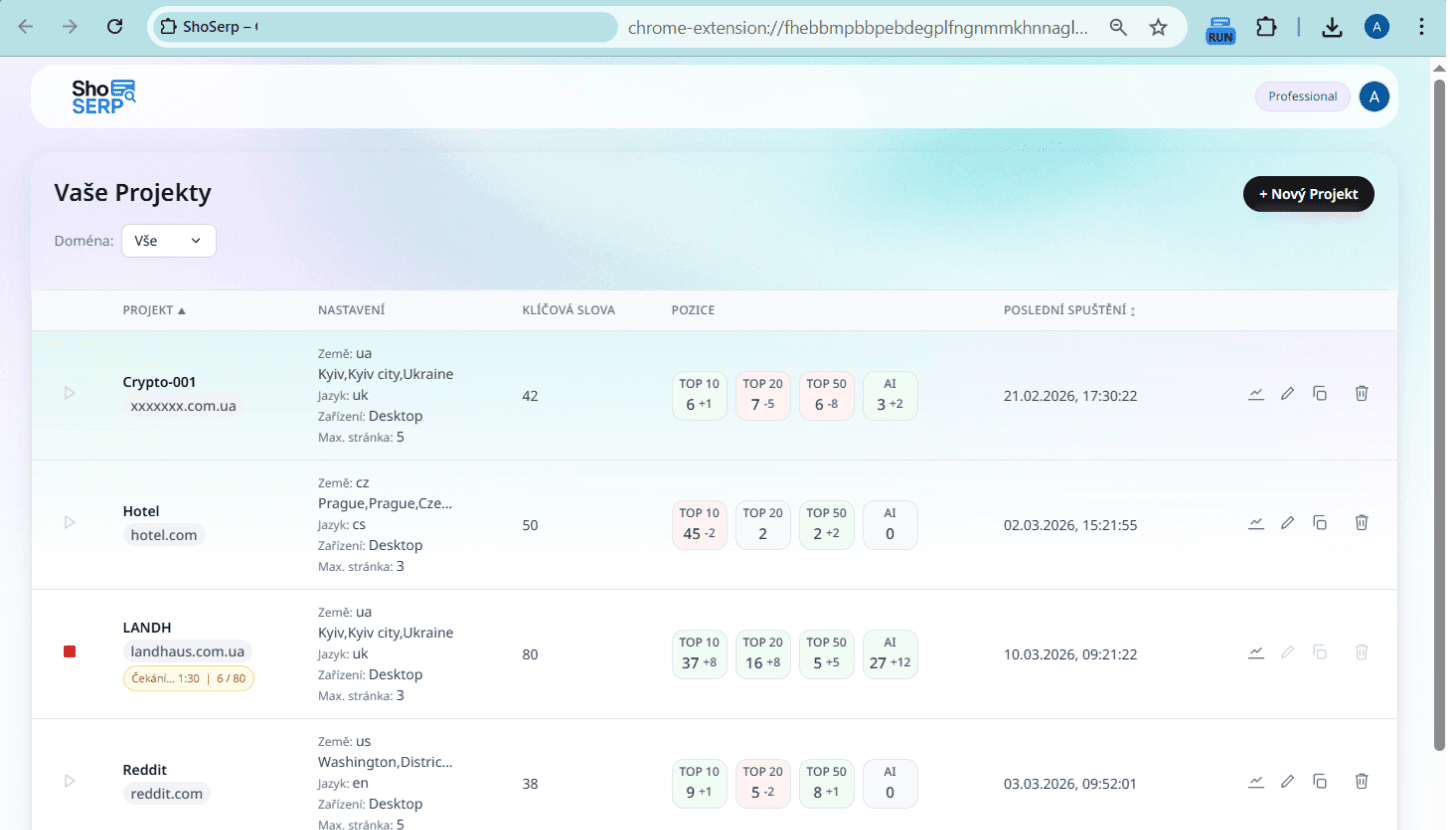Select the Hotel project name
The width and height of the screenshot is (1450, 830).
tap(141, 511)
